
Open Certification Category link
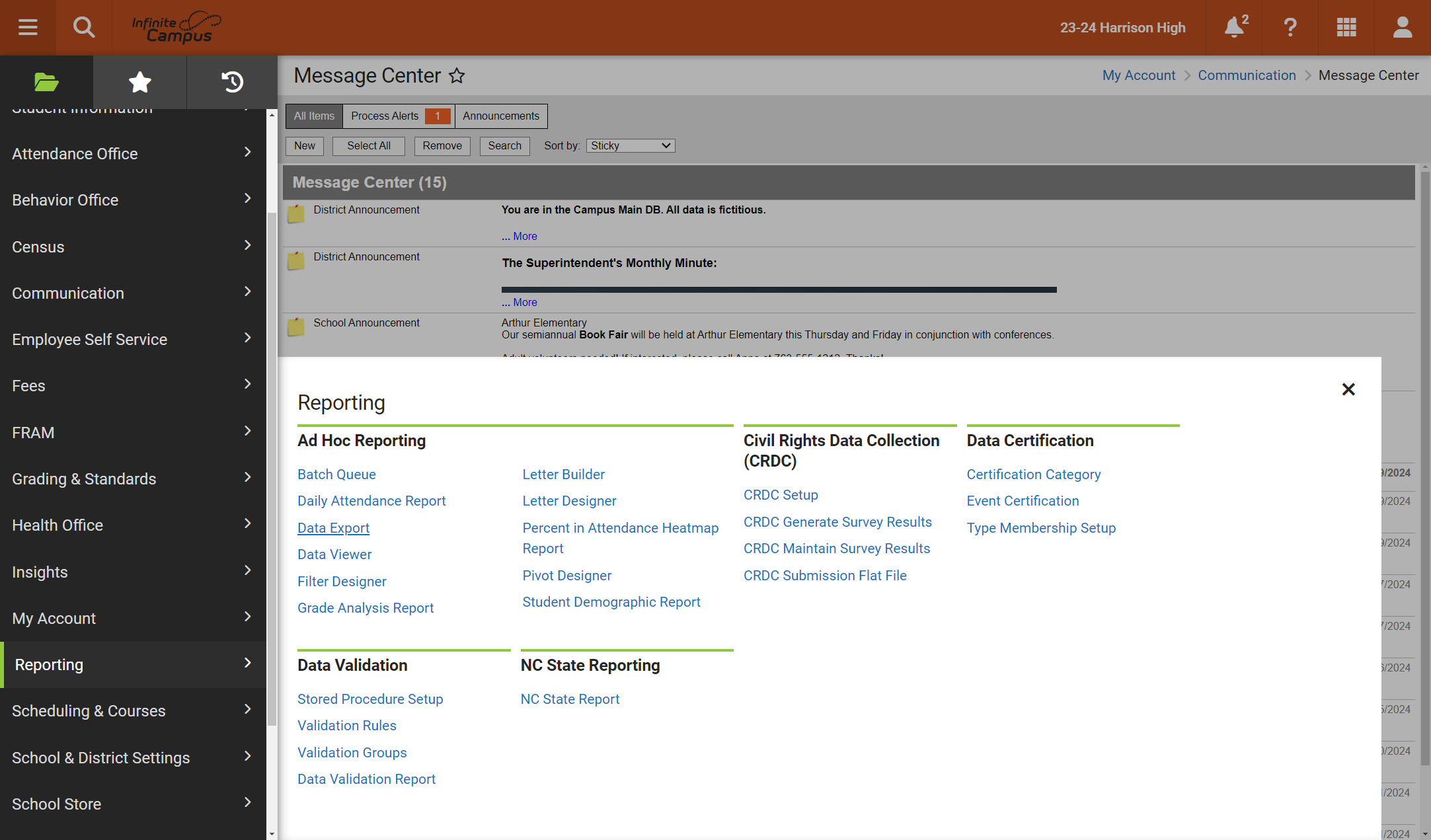coord(1034,475)
